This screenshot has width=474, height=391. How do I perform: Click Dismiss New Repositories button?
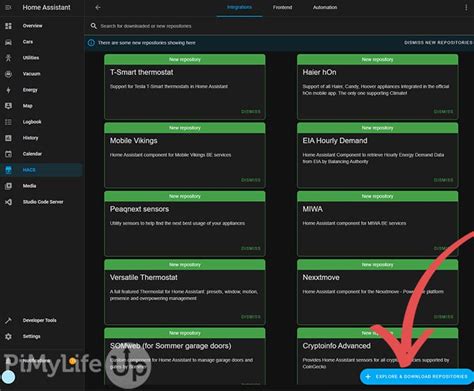438,43
